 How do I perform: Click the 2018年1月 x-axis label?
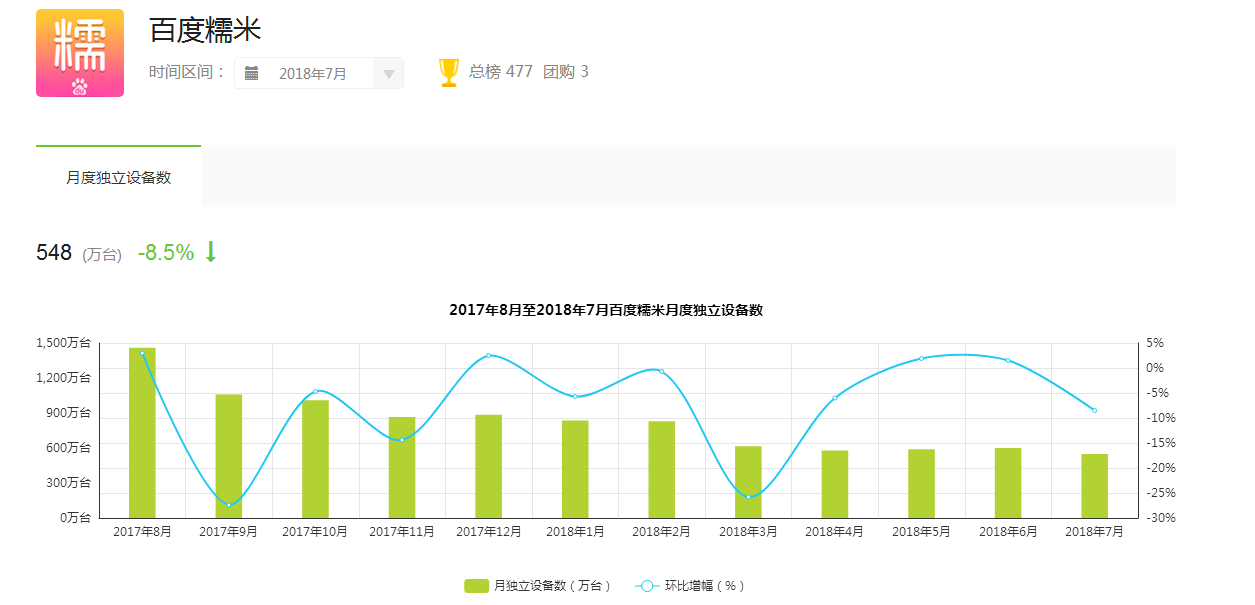coord(575,532)
